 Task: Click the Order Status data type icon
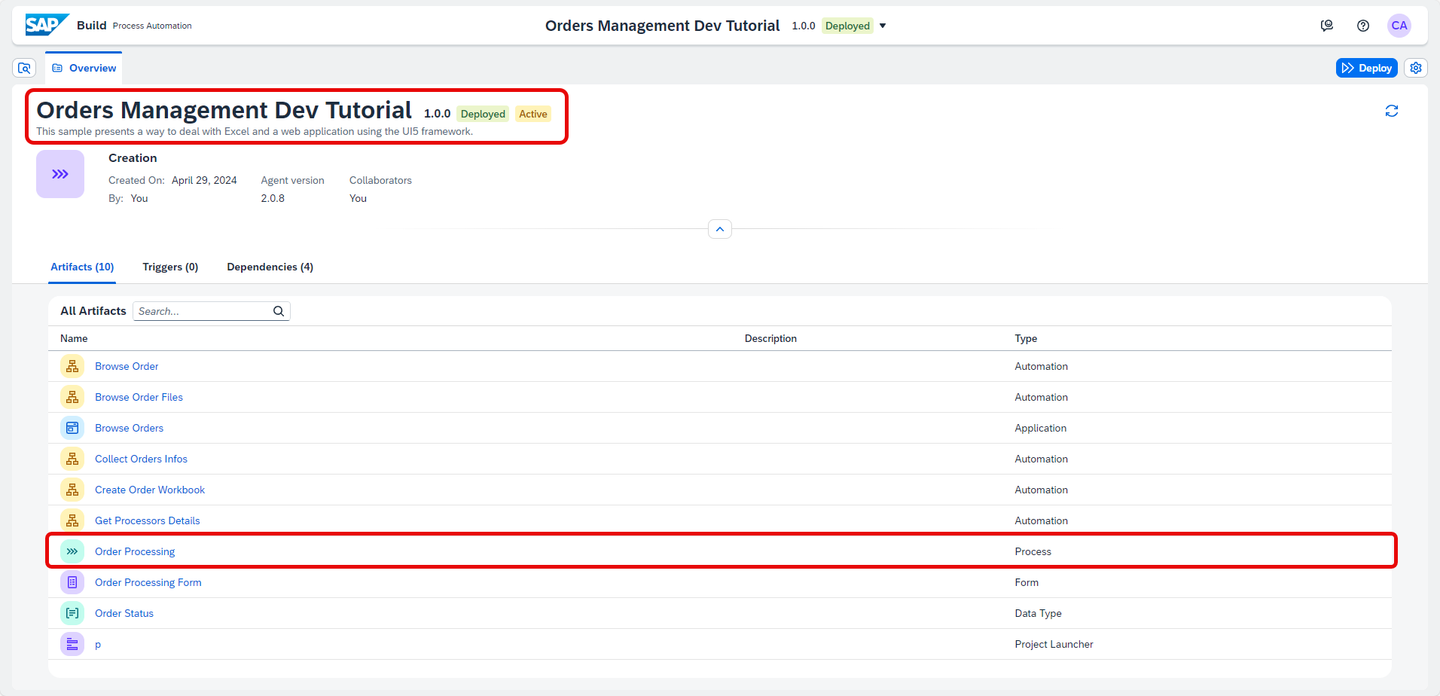[x=72, y=613]
